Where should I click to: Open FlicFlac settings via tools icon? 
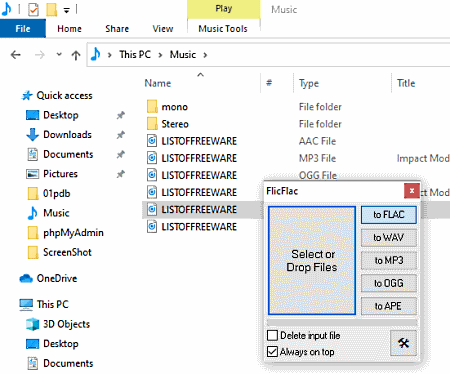point(403,343)
